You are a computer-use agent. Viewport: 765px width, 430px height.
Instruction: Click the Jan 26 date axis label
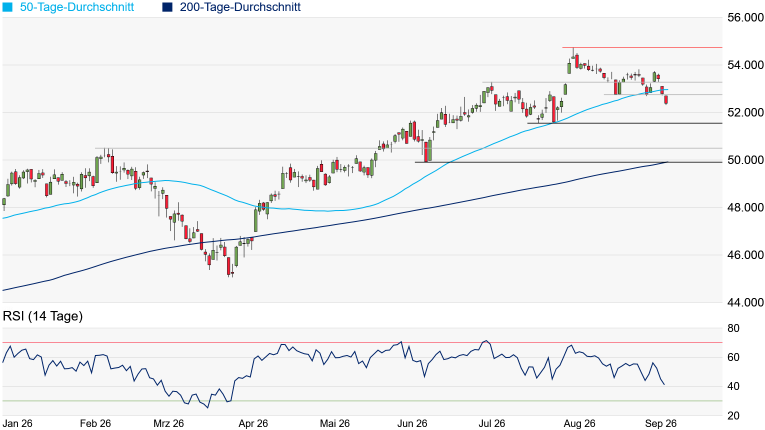[18, 423]
